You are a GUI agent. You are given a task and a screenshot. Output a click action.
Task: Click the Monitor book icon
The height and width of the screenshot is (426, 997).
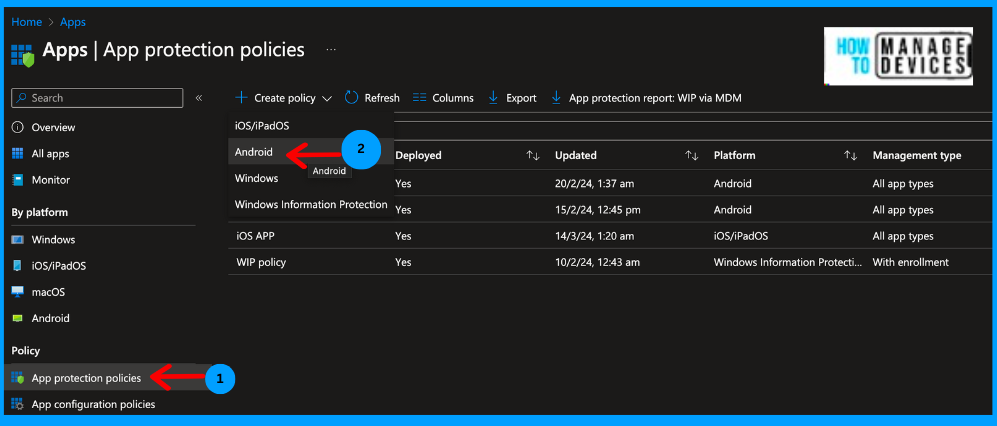[x=18, y=180]
